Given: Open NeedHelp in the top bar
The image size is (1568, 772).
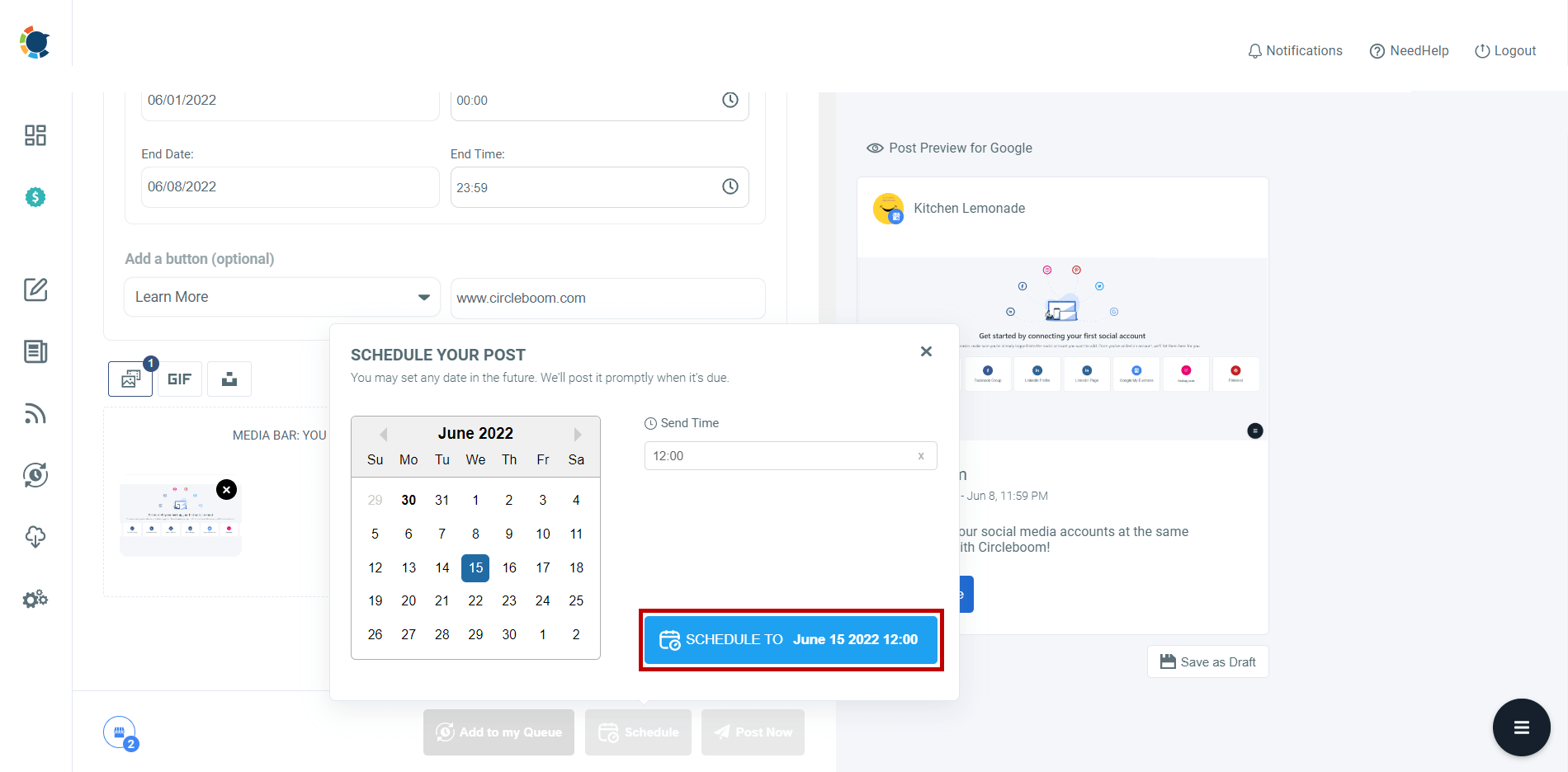Looking at the screenshot, I should pos(1409,50).
